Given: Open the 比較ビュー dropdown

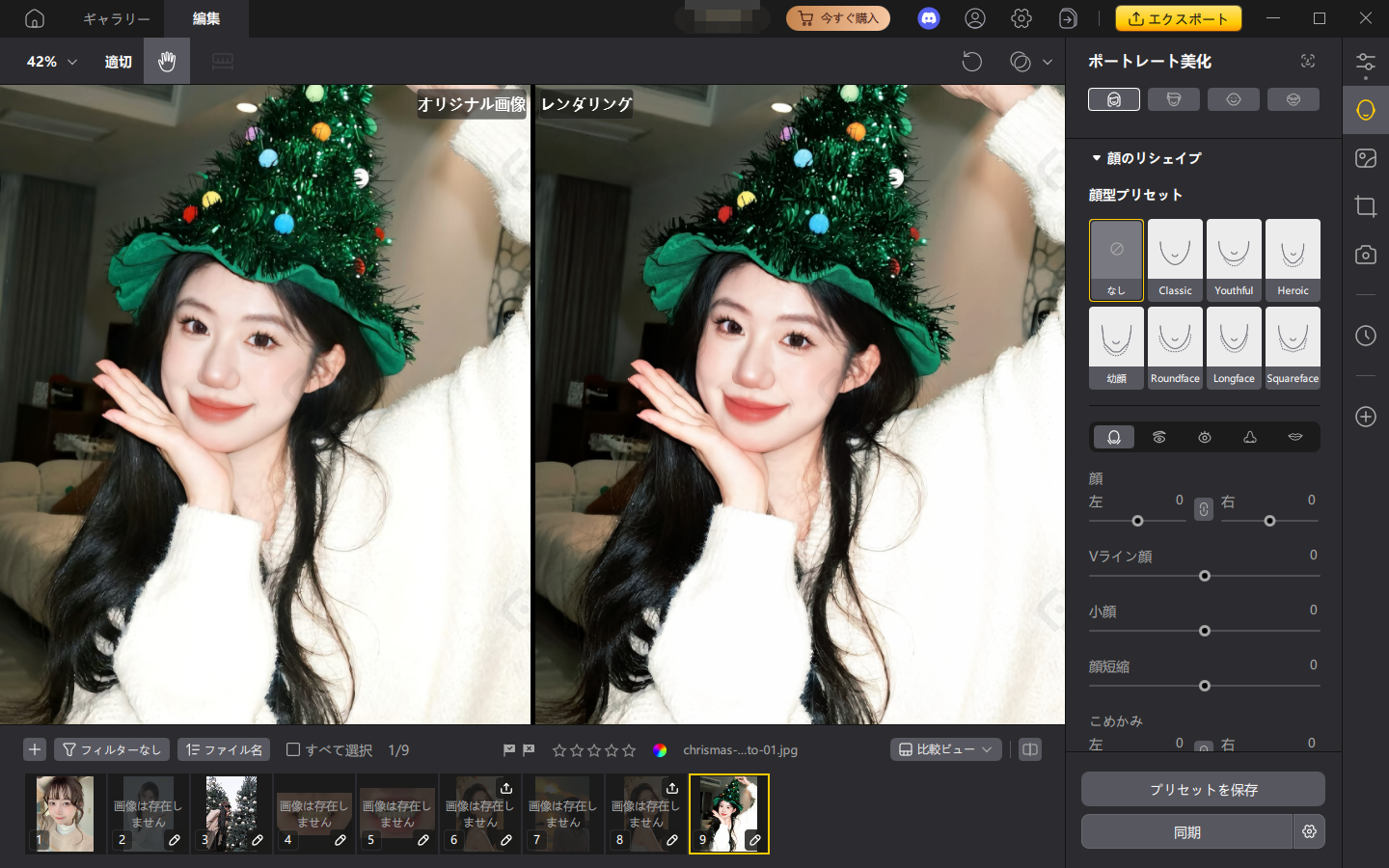Looking at the screenshot, I should coord(945,749).
